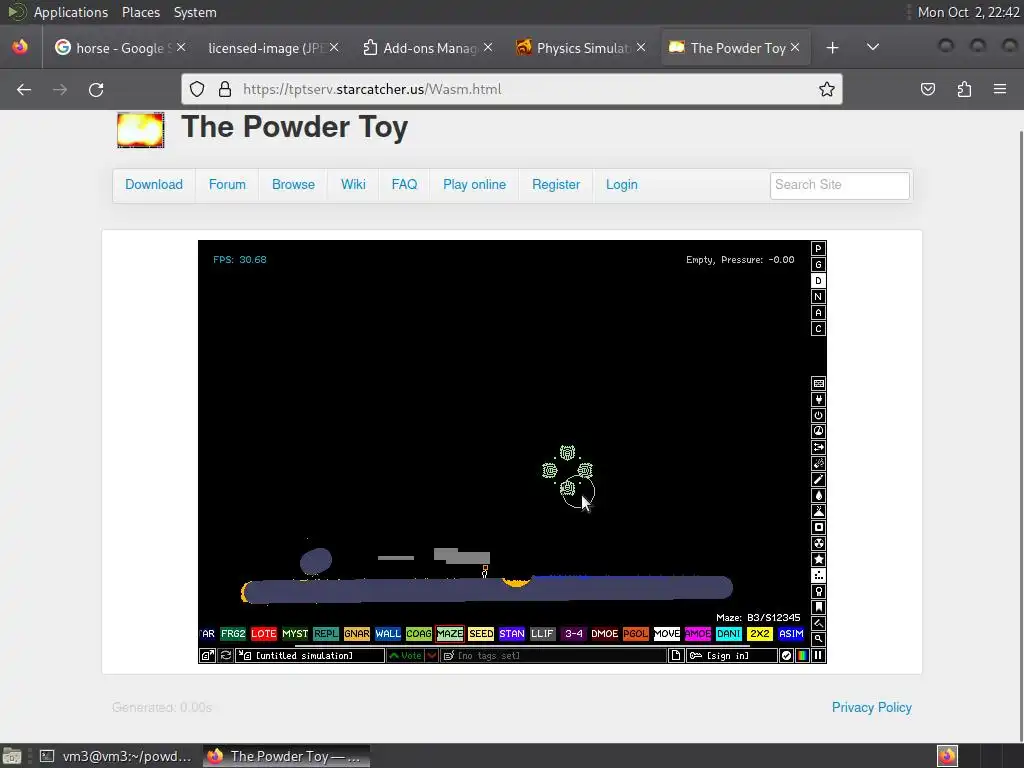Toggle the P quick option

pos(818,249)
